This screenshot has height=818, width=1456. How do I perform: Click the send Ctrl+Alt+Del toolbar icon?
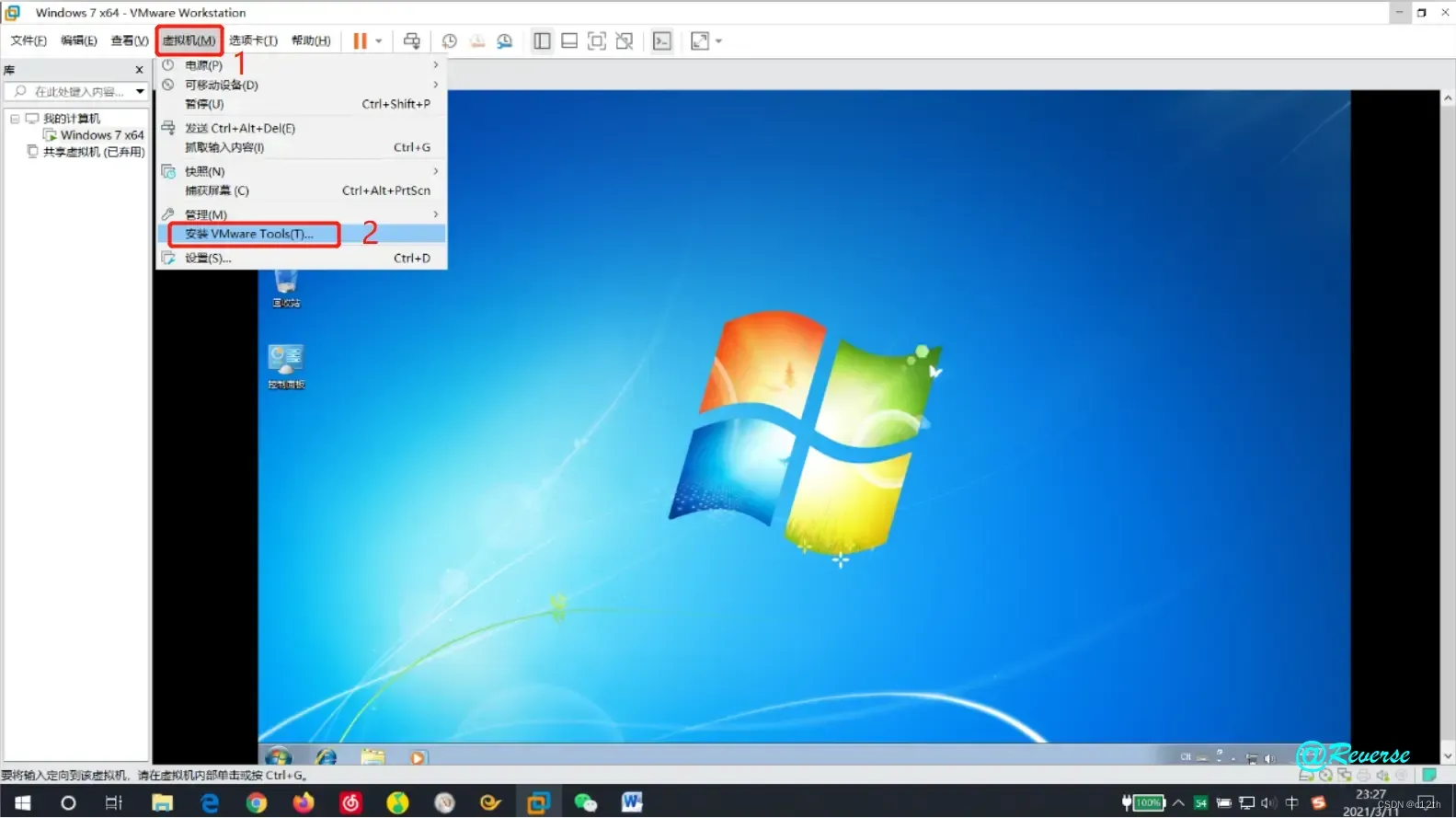click(x=411, y=40)
